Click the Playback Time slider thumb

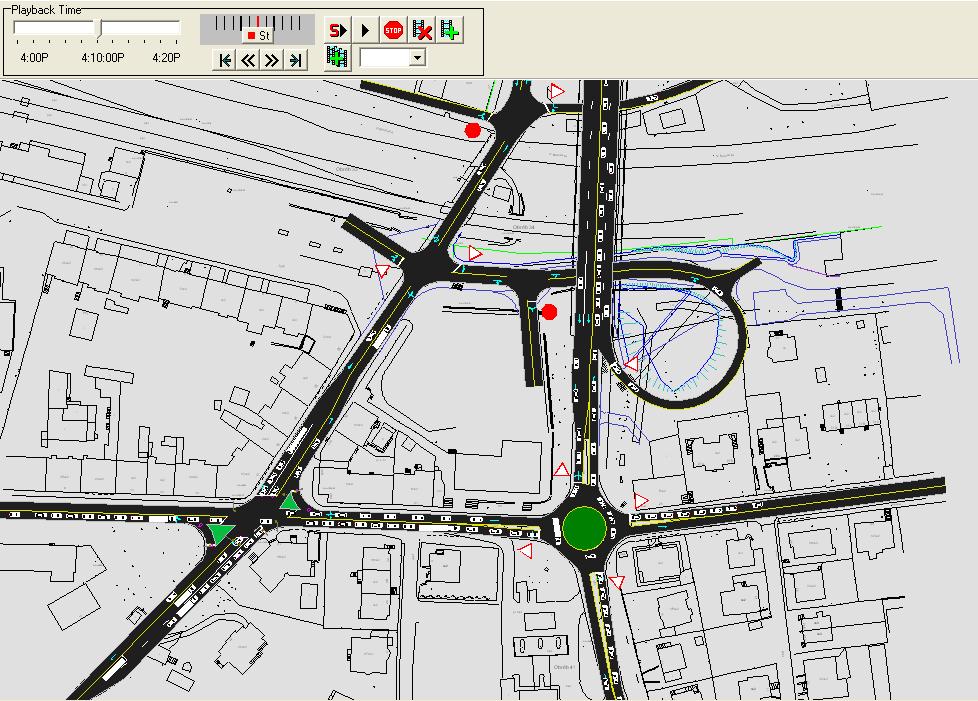click(98, 28)
